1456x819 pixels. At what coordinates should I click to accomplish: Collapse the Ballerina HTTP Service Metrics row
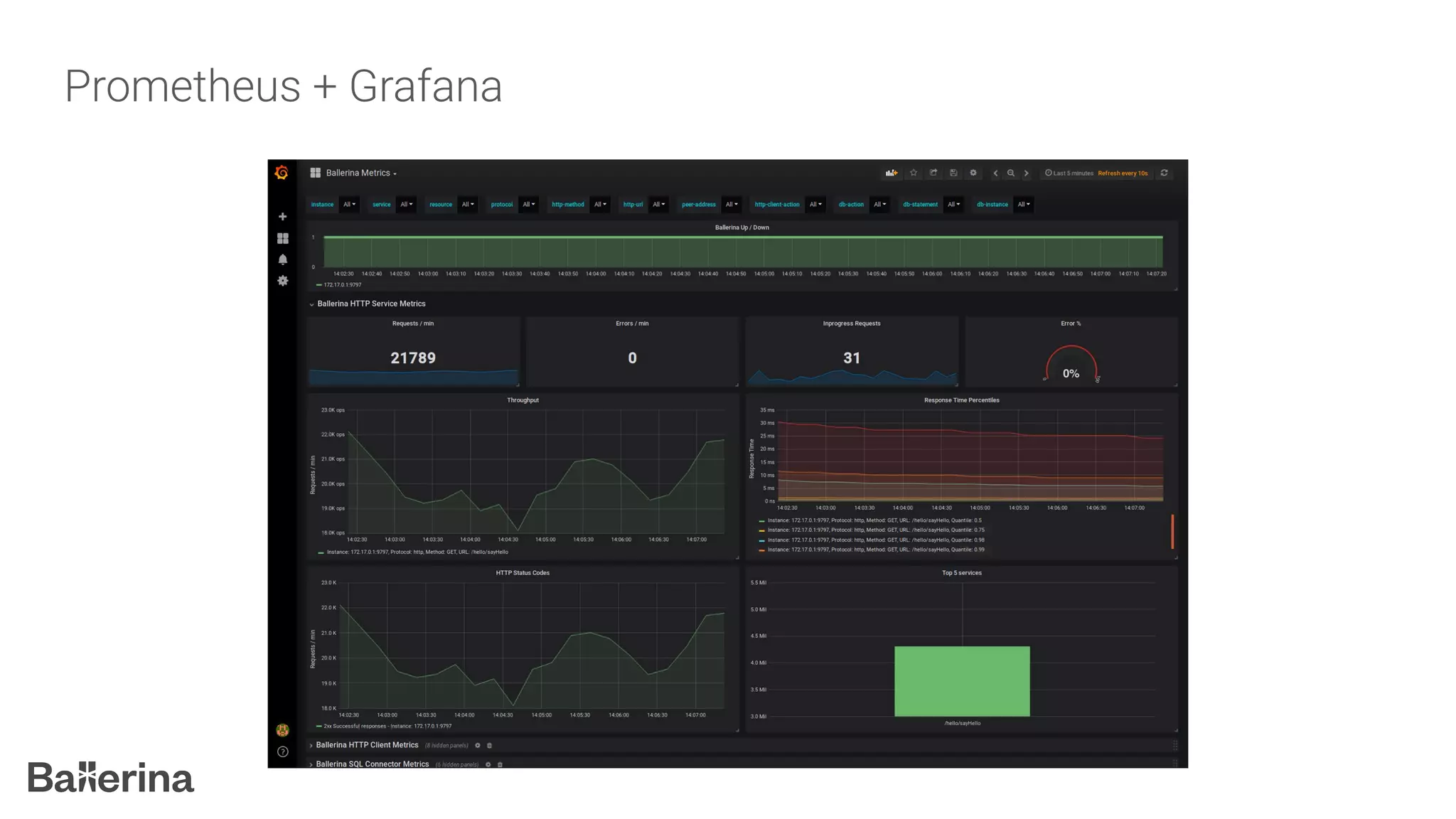[370, 304]
